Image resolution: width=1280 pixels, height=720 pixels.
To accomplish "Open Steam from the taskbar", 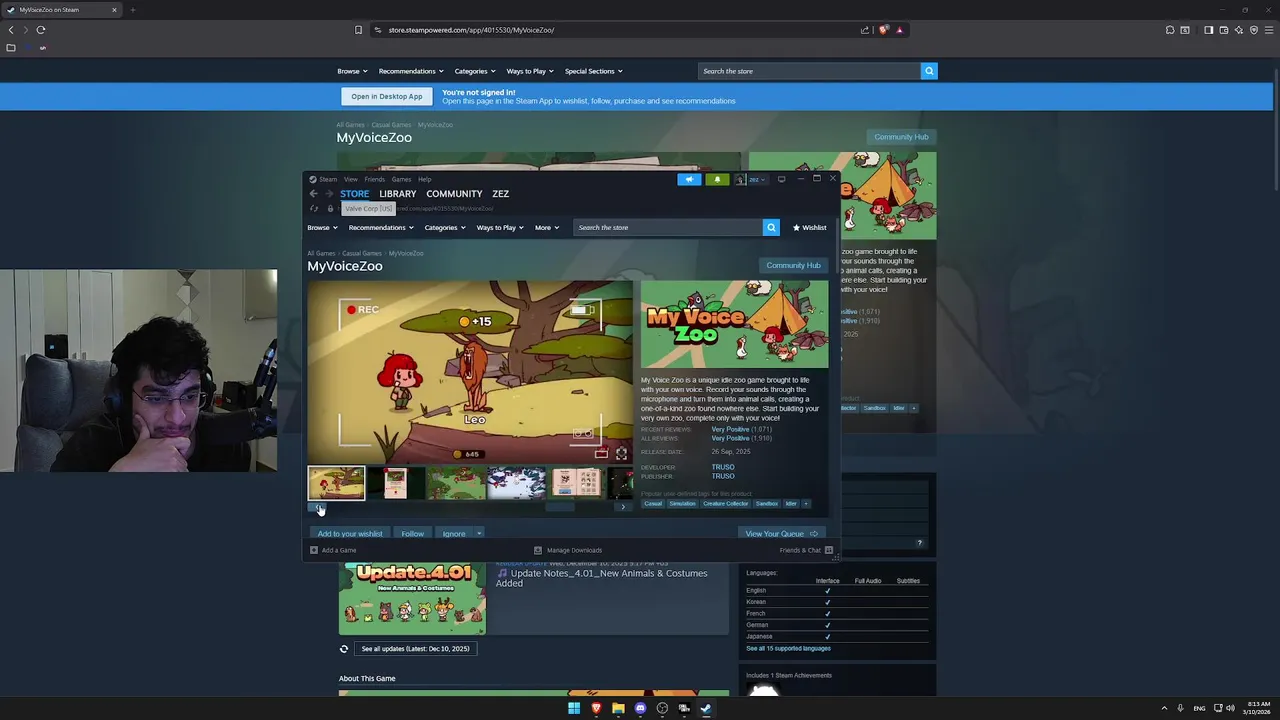I will pyautogui.click(x=706, y=708).
